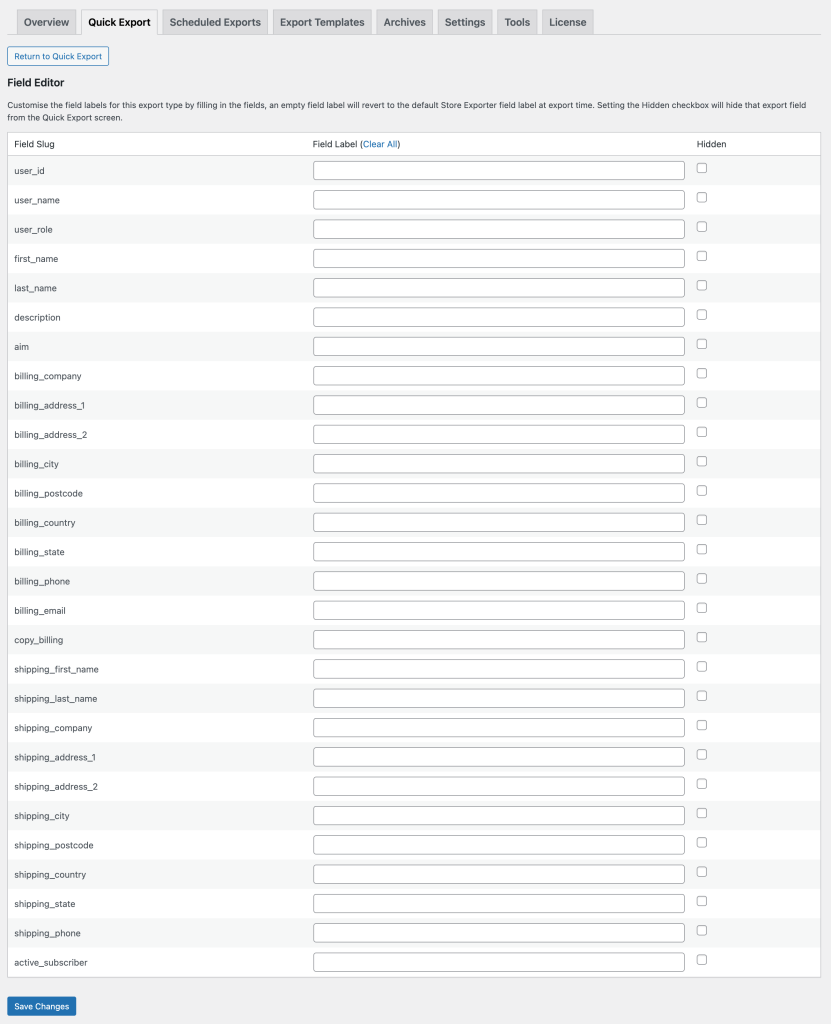Click Return to Quick Export button

tap(58, 56)
